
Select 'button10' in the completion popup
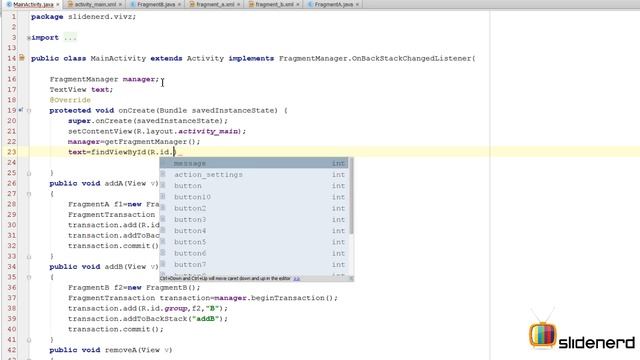point(254,197)
